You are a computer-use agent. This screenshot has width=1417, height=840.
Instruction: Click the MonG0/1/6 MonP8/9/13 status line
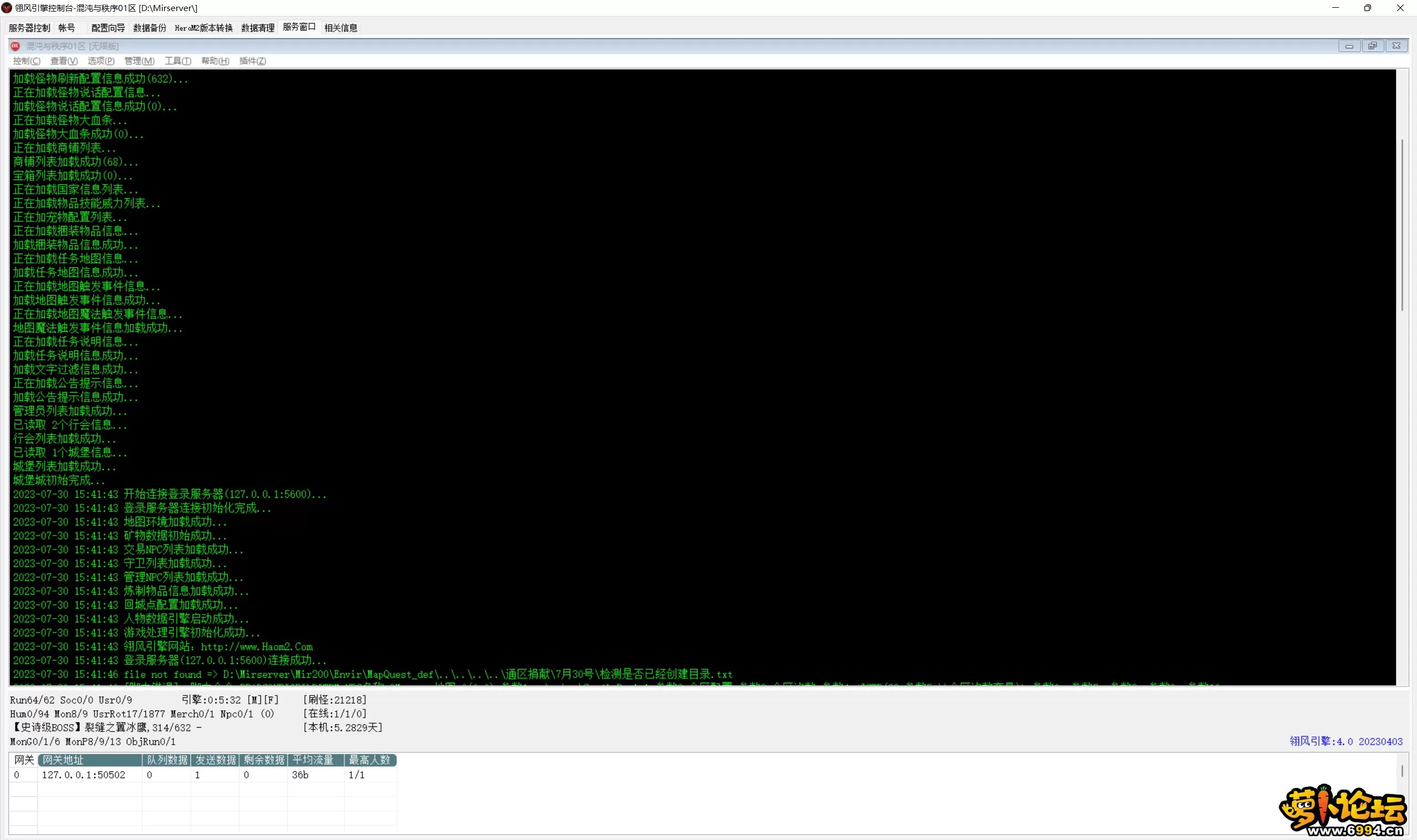click(x=93, y=741)
